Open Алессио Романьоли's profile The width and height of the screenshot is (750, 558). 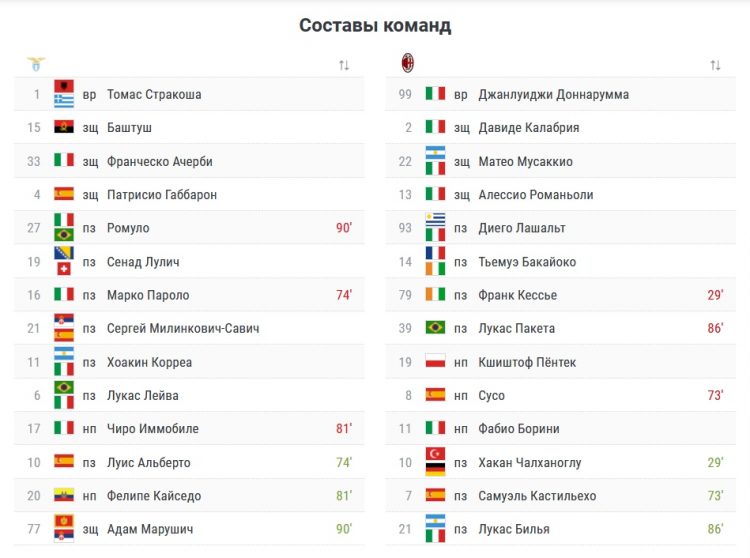535,195
